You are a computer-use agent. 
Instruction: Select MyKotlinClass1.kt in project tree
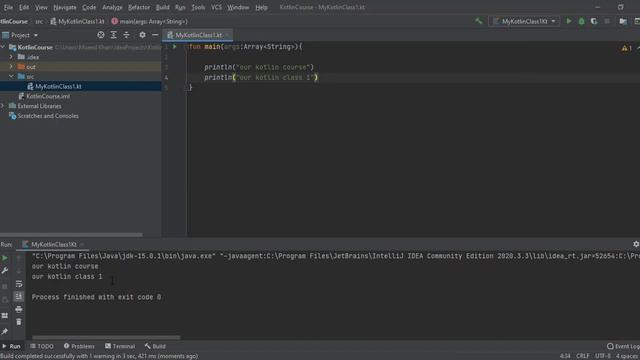[x=58, y=86]
